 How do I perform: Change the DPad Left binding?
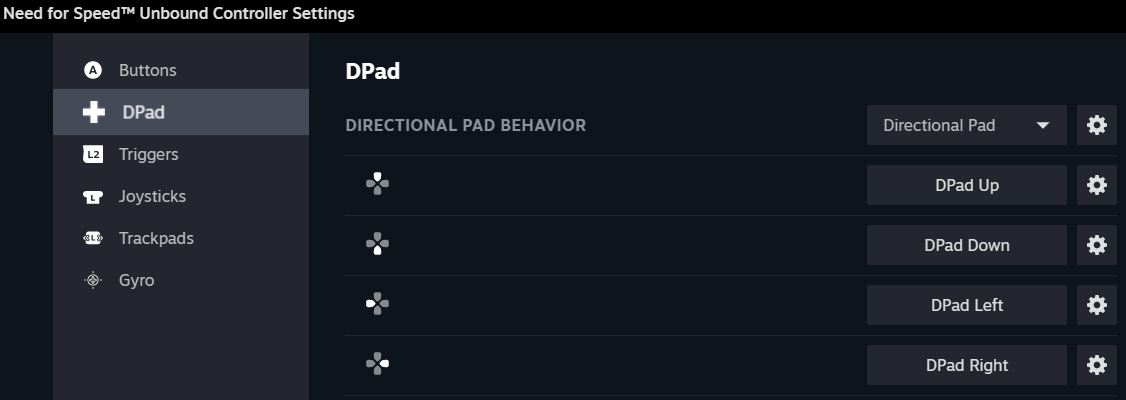966,305
